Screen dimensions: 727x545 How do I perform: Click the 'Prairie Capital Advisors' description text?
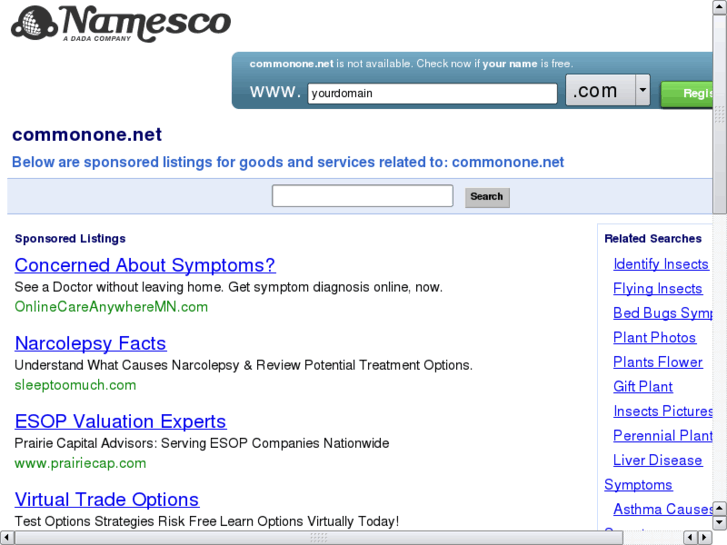click(202, 443)
